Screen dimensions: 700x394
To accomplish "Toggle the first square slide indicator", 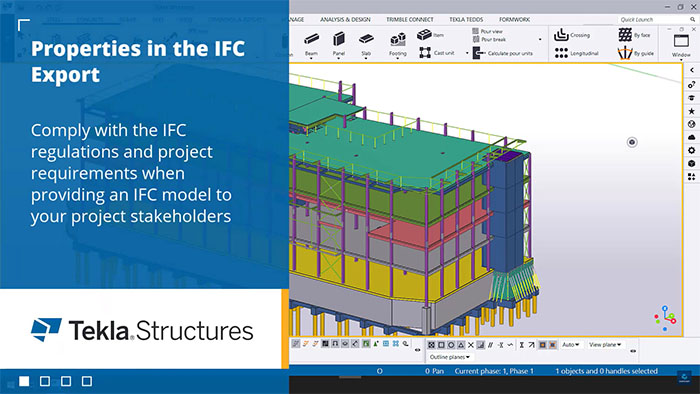I will tap(24, 381).
